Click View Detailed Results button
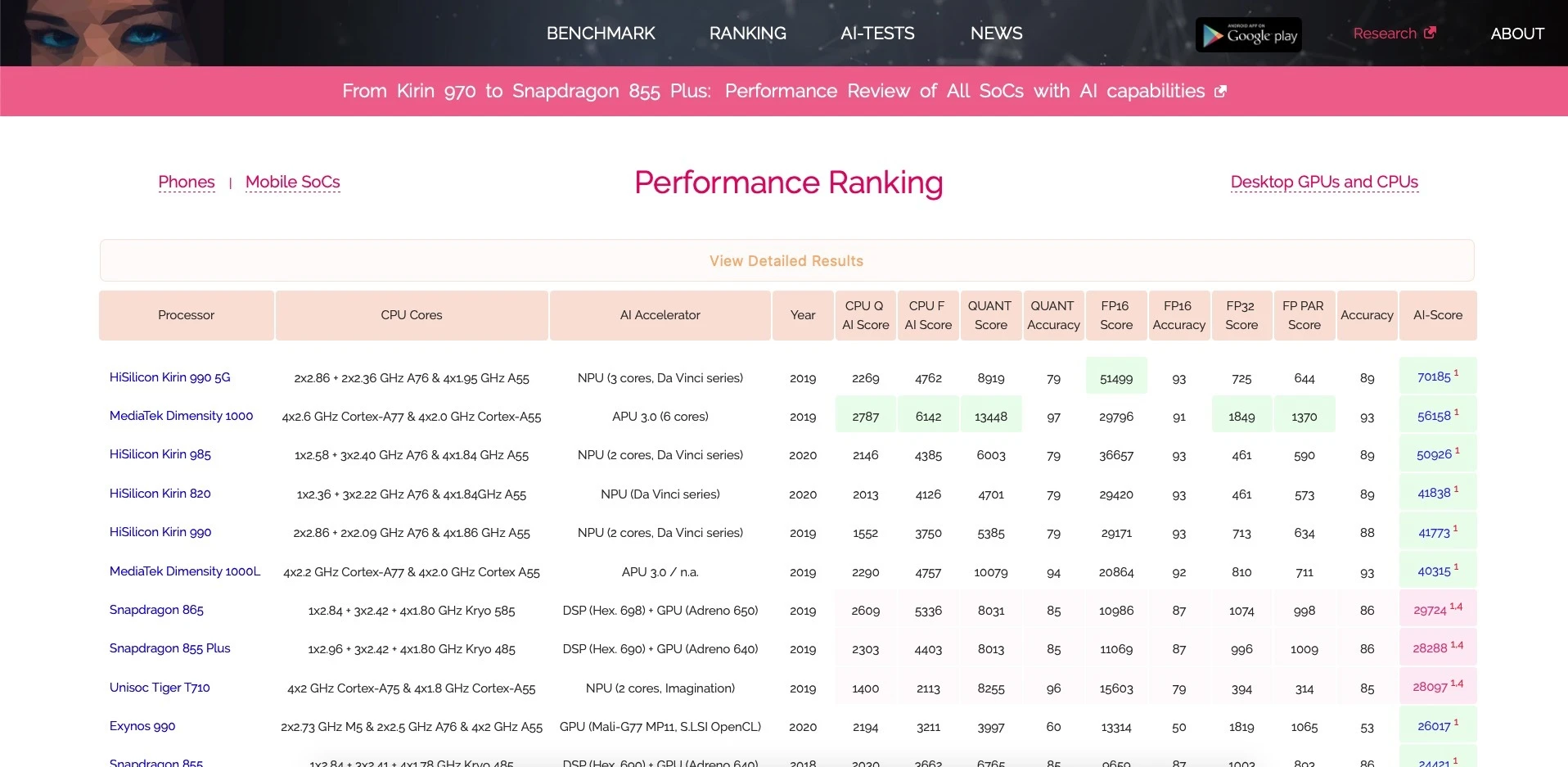Viewport: 1568px width, 767px height. coord(786,260)
